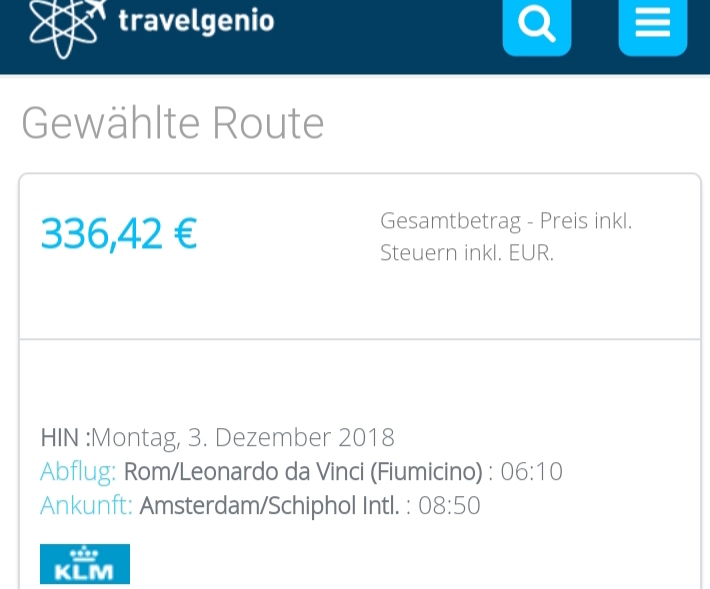Click the KLM airline logo
Image resolution: width=710 pixels, height=589 pixels.
(x=85, y=564)
